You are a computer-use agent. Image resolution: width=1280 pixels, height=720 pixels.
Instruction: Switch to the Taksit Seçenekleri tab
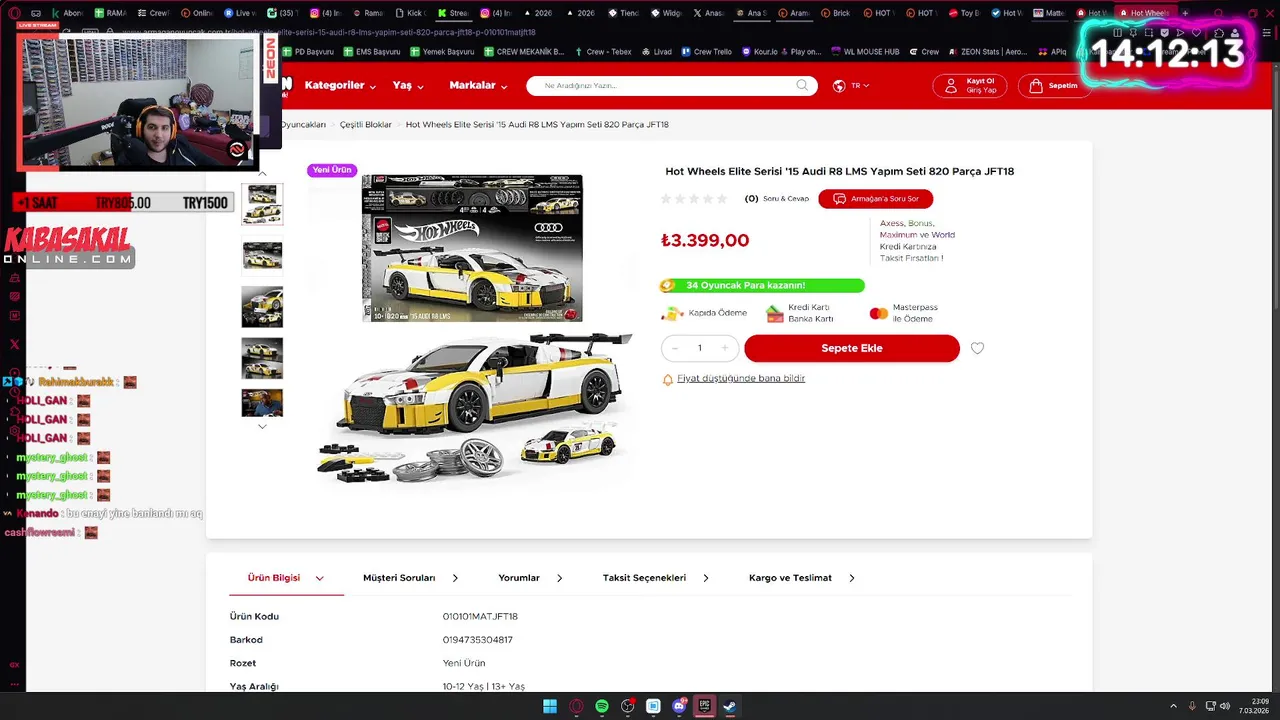(644, 578)
